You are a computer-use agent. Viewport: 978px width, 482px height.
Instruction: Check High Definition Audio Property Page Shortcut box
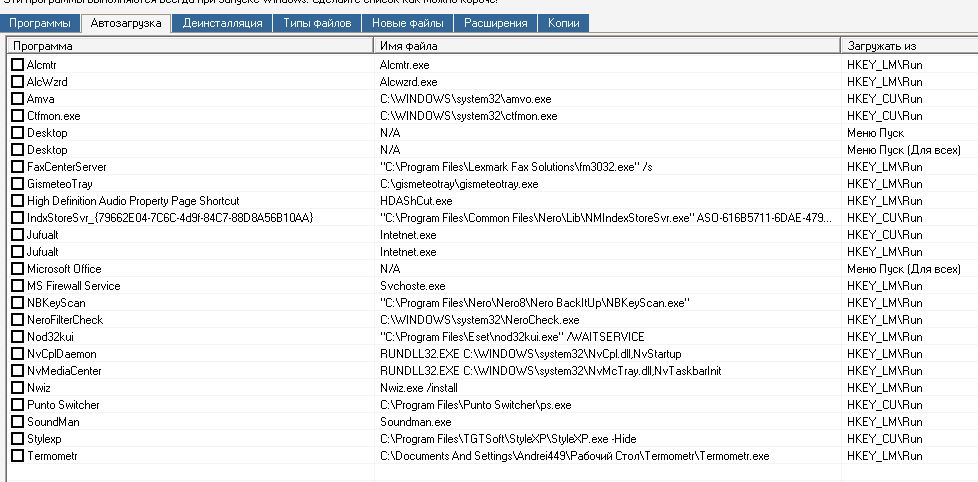coord(17,201)
